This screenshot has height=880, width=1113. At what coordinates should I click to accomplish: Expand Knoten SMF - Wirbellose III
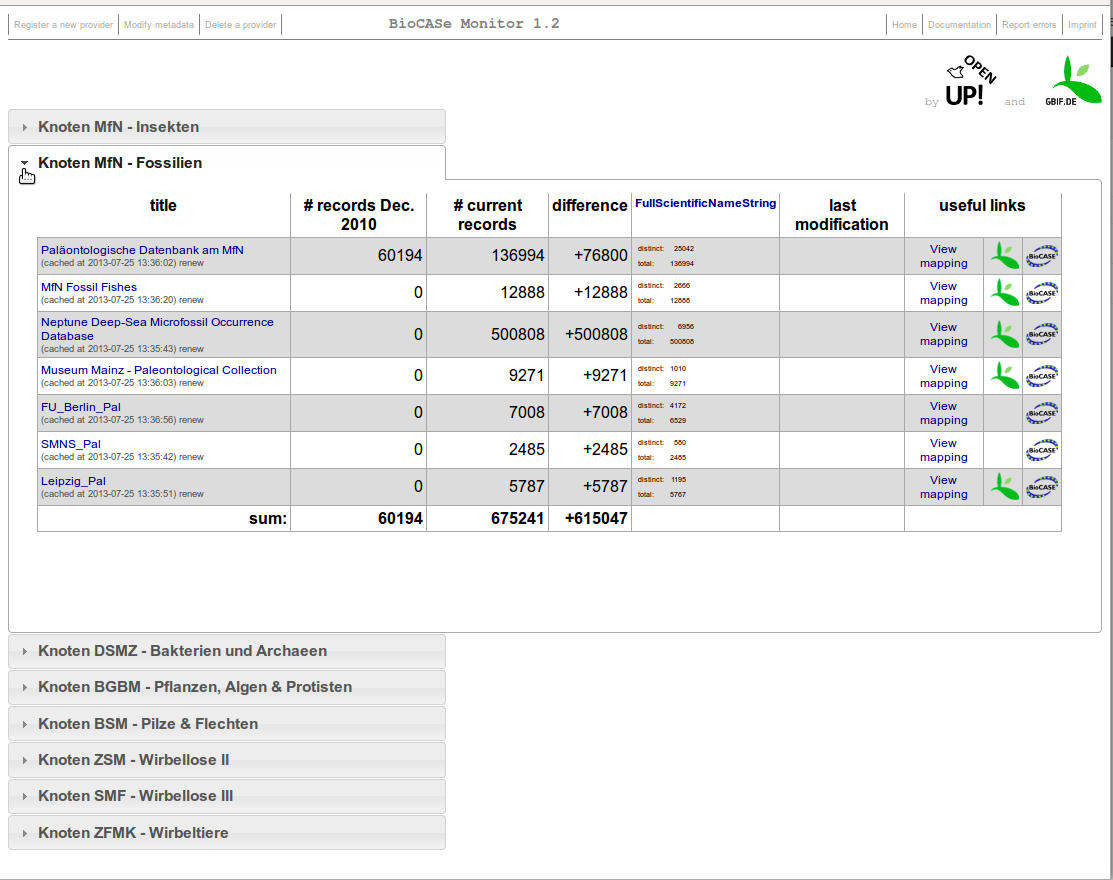226,796
